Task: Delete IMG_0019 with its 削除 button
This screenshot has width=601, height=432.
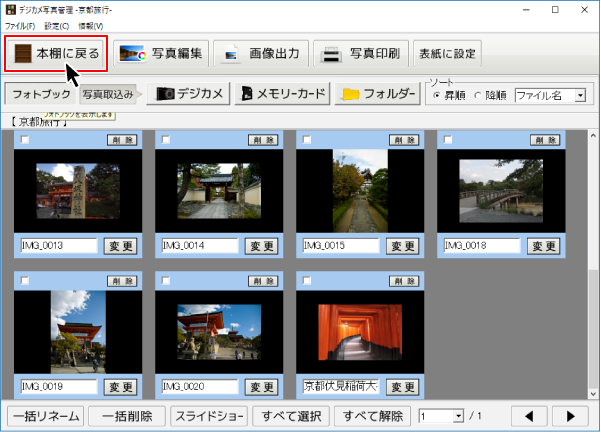Action: [122, 281]
